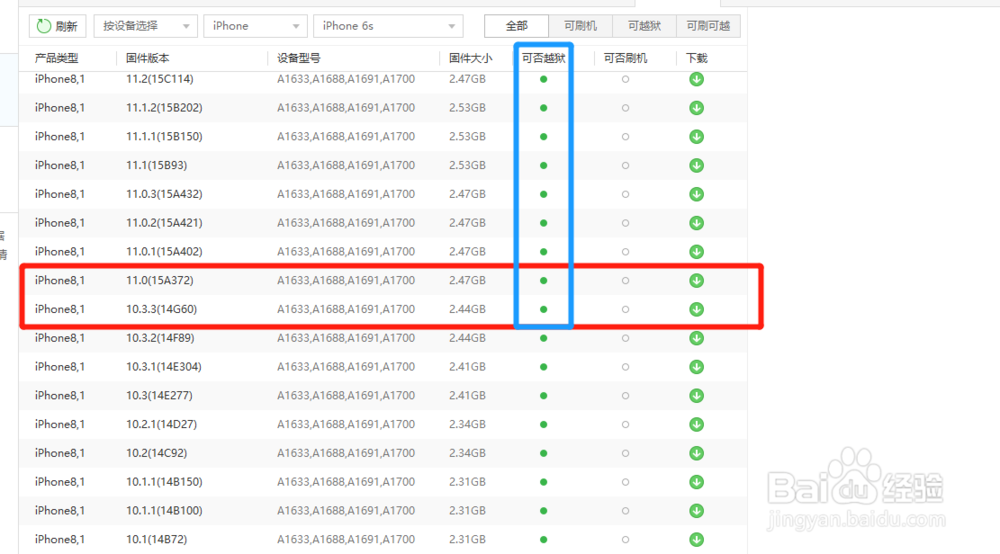Click jailbreak green dot for 10.3.3(14G60)
This screenshot has height=554, width=1000.
[543, 309]
